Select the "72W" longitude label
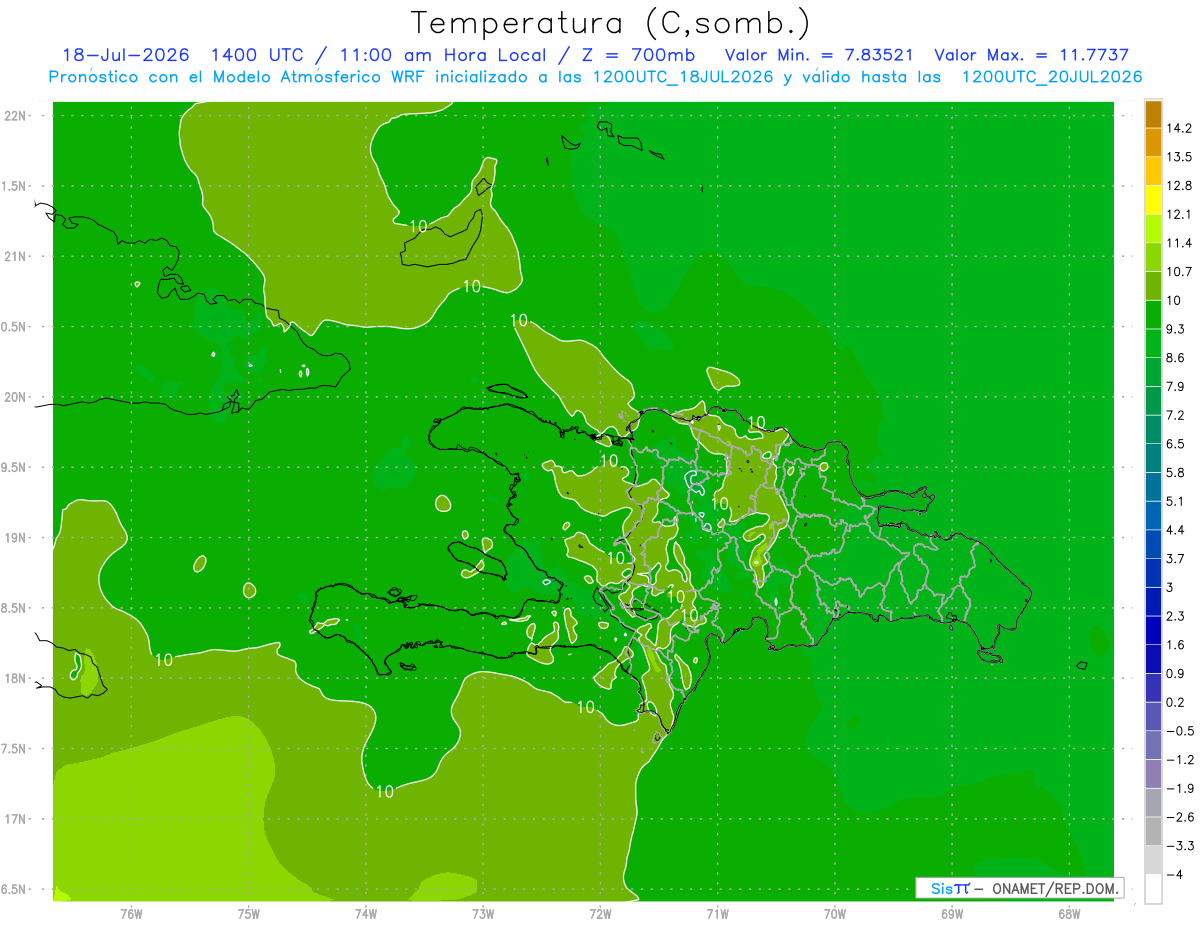 [x=600, y=914]
